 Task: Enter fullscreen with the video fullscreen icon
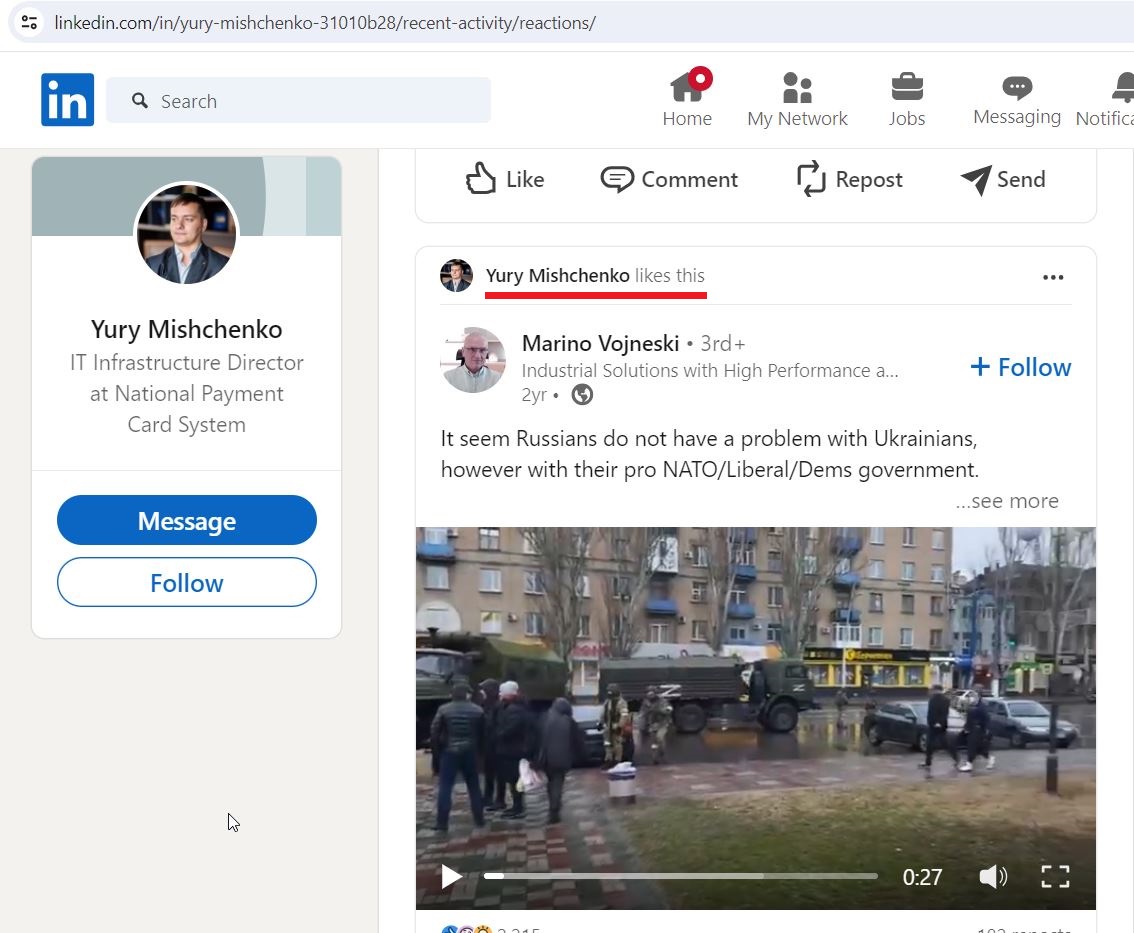(x=1055, y=877)
